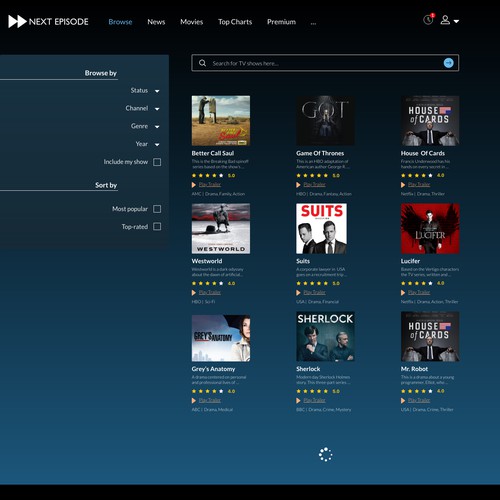500x500 pixels.
Task: Play trailer icon for Game Of Thrones
Action: [298, 185]
